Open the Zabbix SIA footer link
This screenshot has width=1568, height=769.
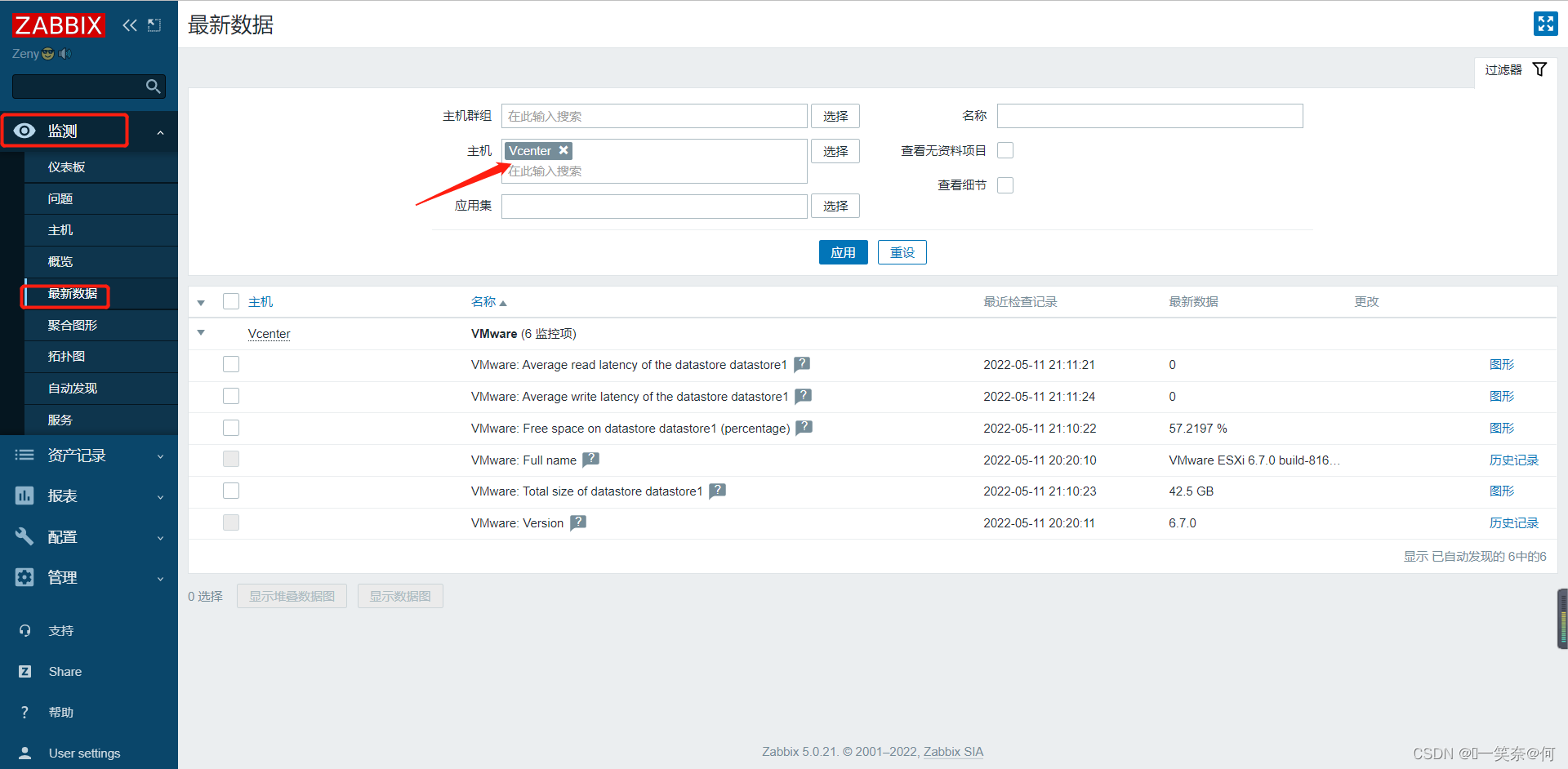(x=953, y=752)
